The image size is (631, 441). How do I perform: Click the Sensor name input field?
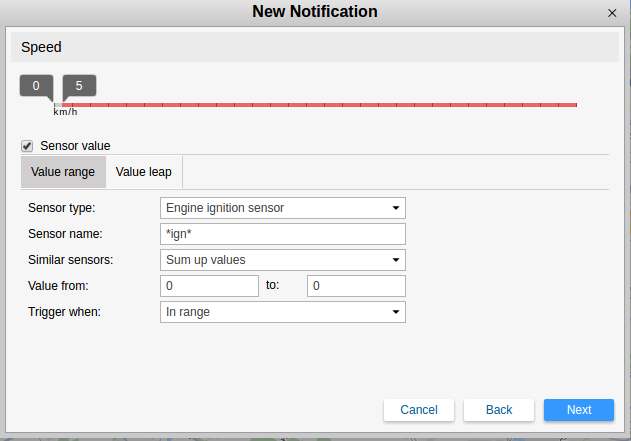(x=282, y=234)
